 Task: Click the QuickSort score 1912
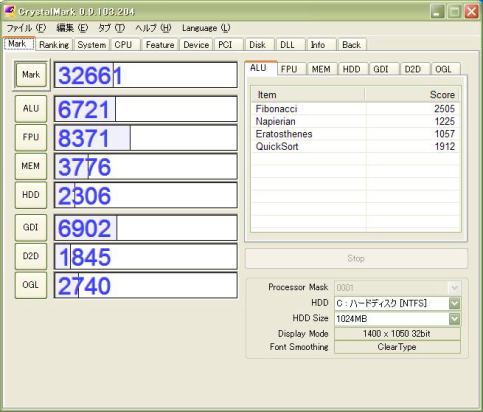pyautogui.click(x=444, y=146)
